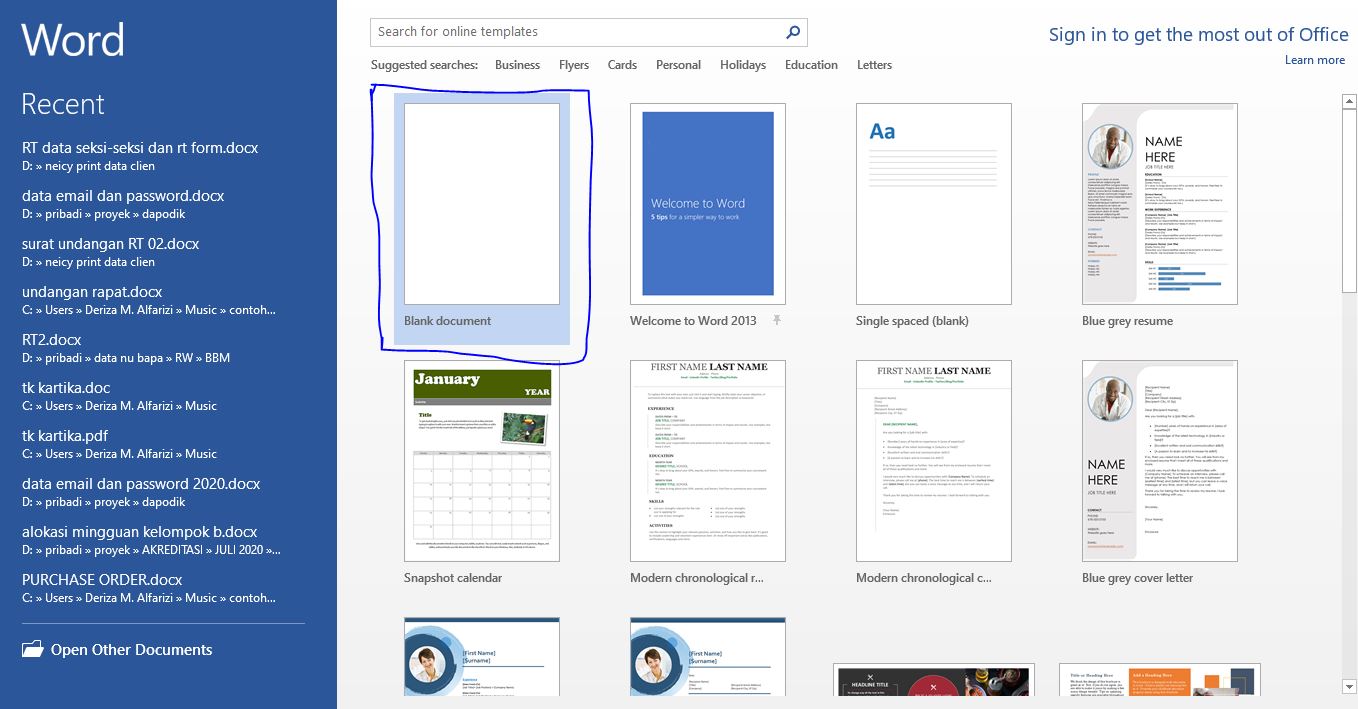Open Other Documents
The image size is (1358, 709).
[117, 650]
